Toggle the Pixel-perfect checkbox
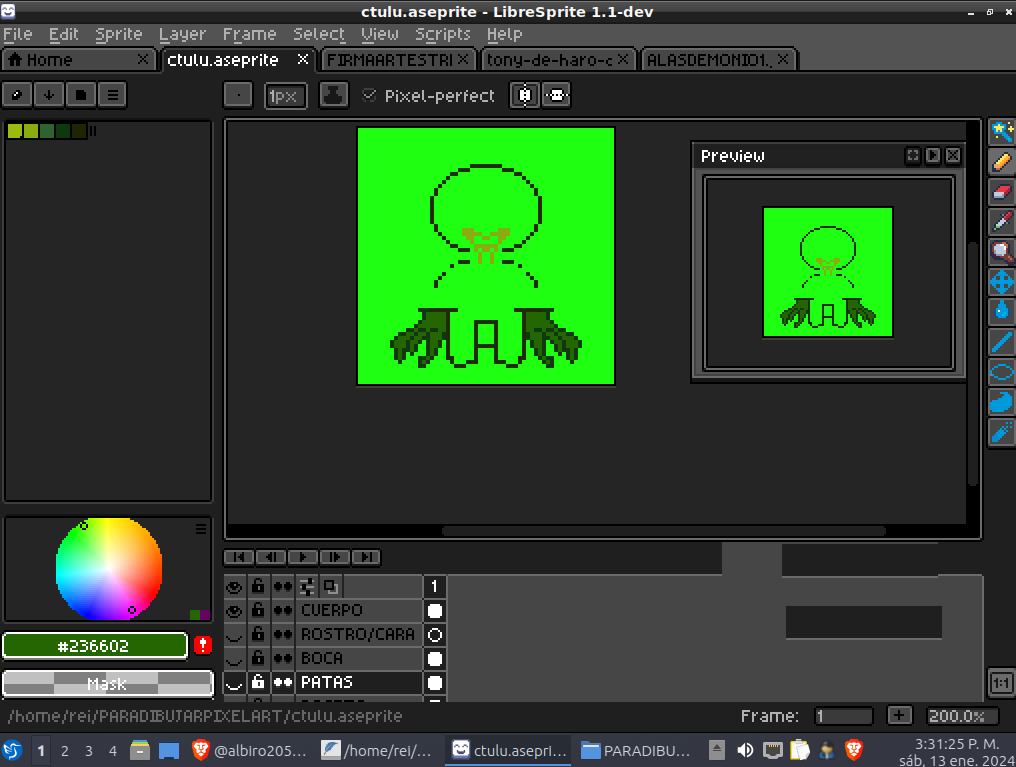 pos(369,95)
